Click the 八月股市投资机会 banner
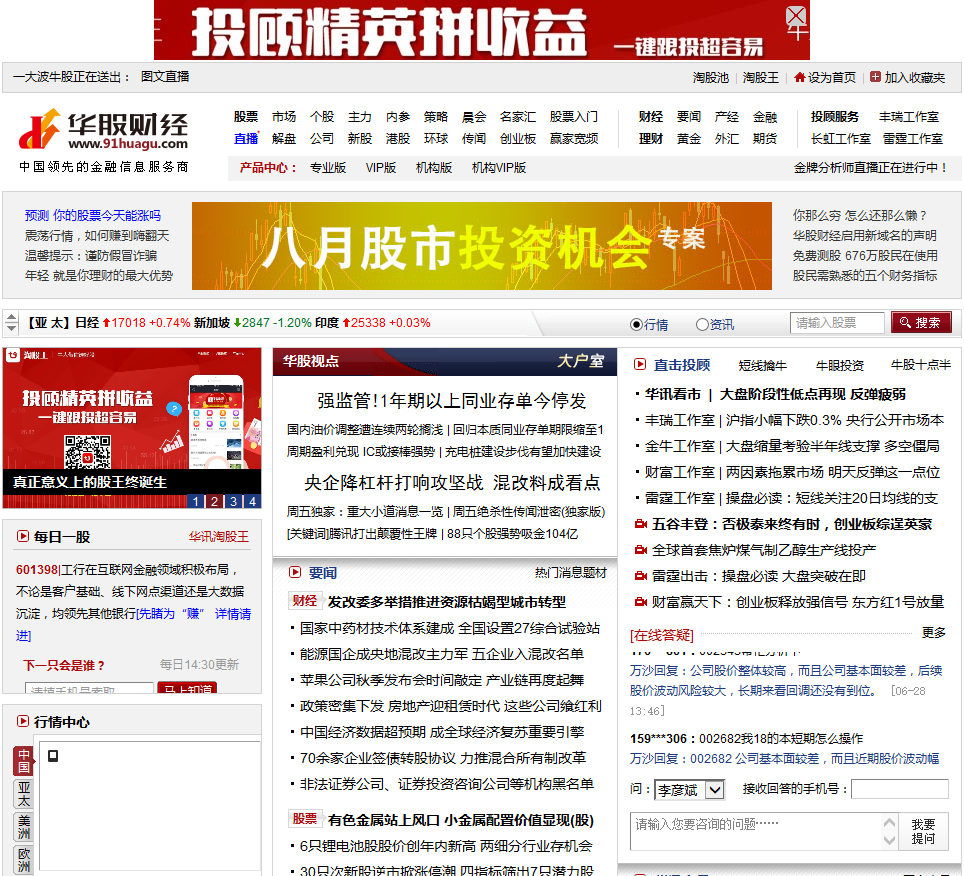 [x=481, y=246]
